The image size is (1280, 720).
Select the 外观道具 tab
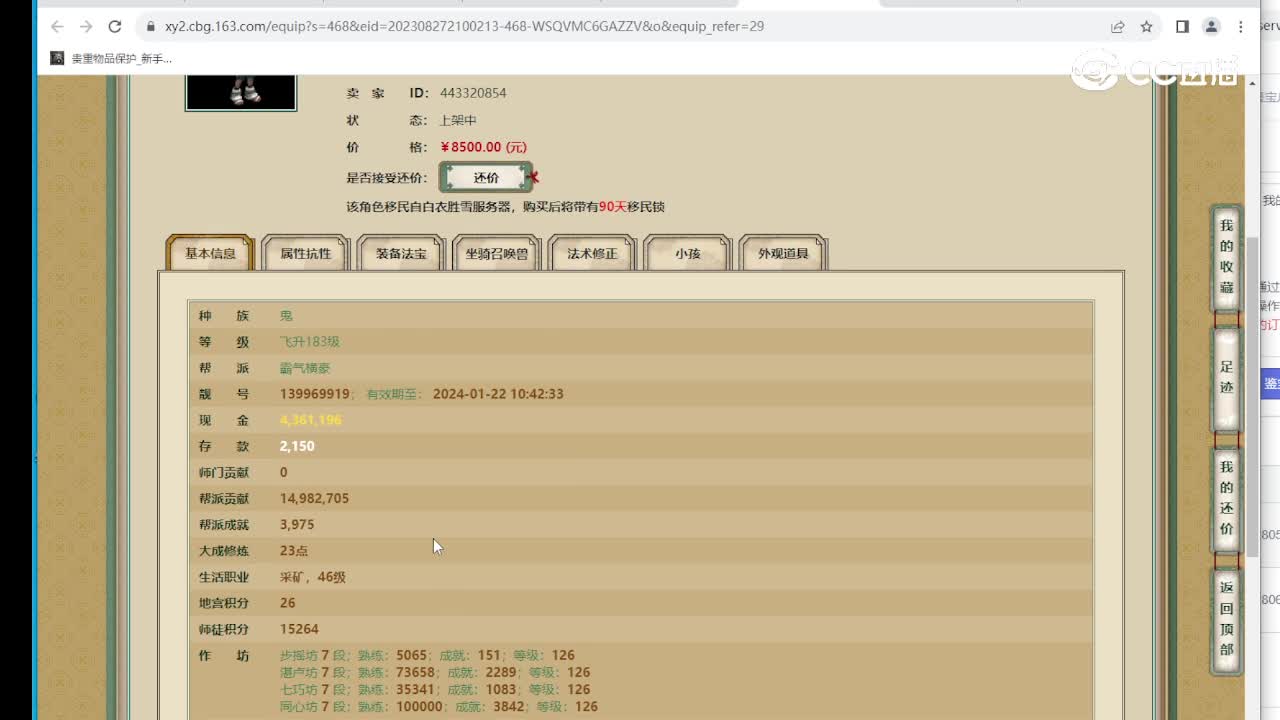[x=783, y=253]
